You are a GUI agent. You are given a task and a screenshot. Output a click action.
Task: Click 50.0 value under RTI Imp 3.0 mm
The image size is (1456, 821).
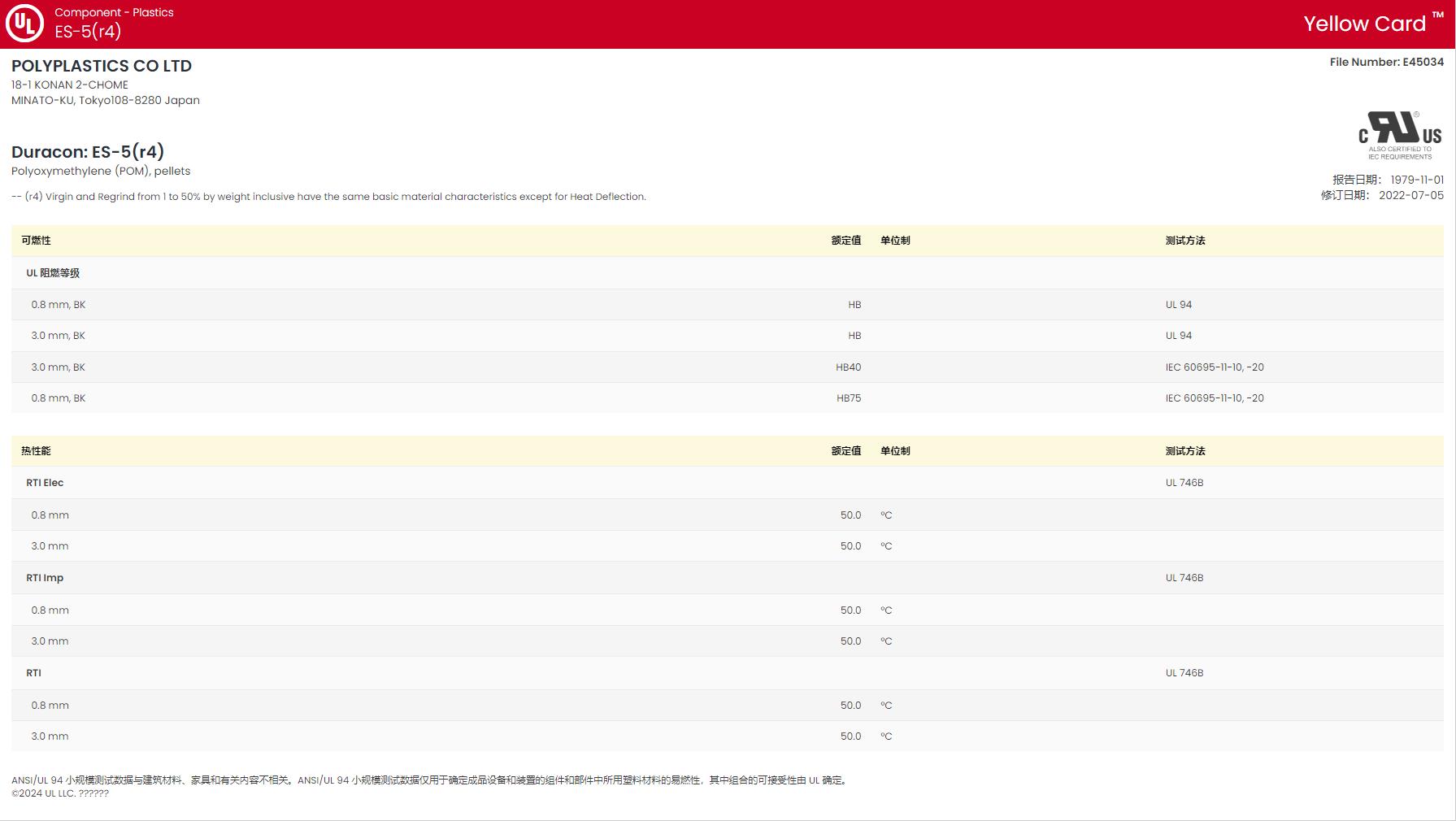point(850,641)
